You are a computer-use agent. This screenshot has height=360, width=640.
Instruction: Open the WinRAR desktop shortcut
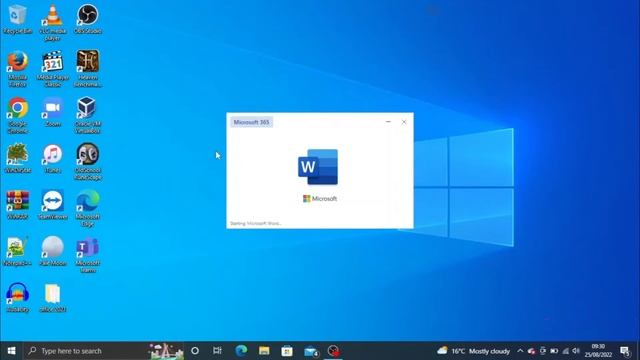click(x=17, y=205)
